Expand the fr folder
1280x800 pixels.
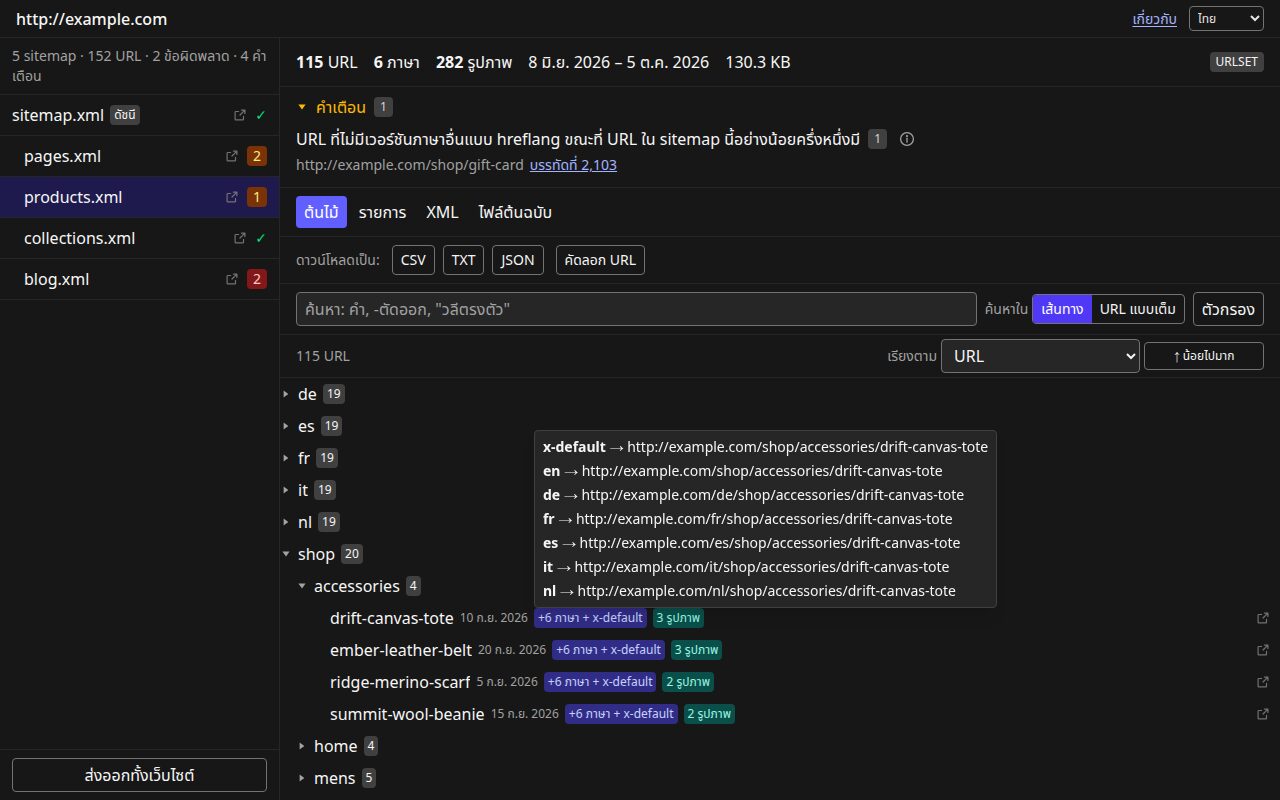pyautogui.click(x=286, y=458)
